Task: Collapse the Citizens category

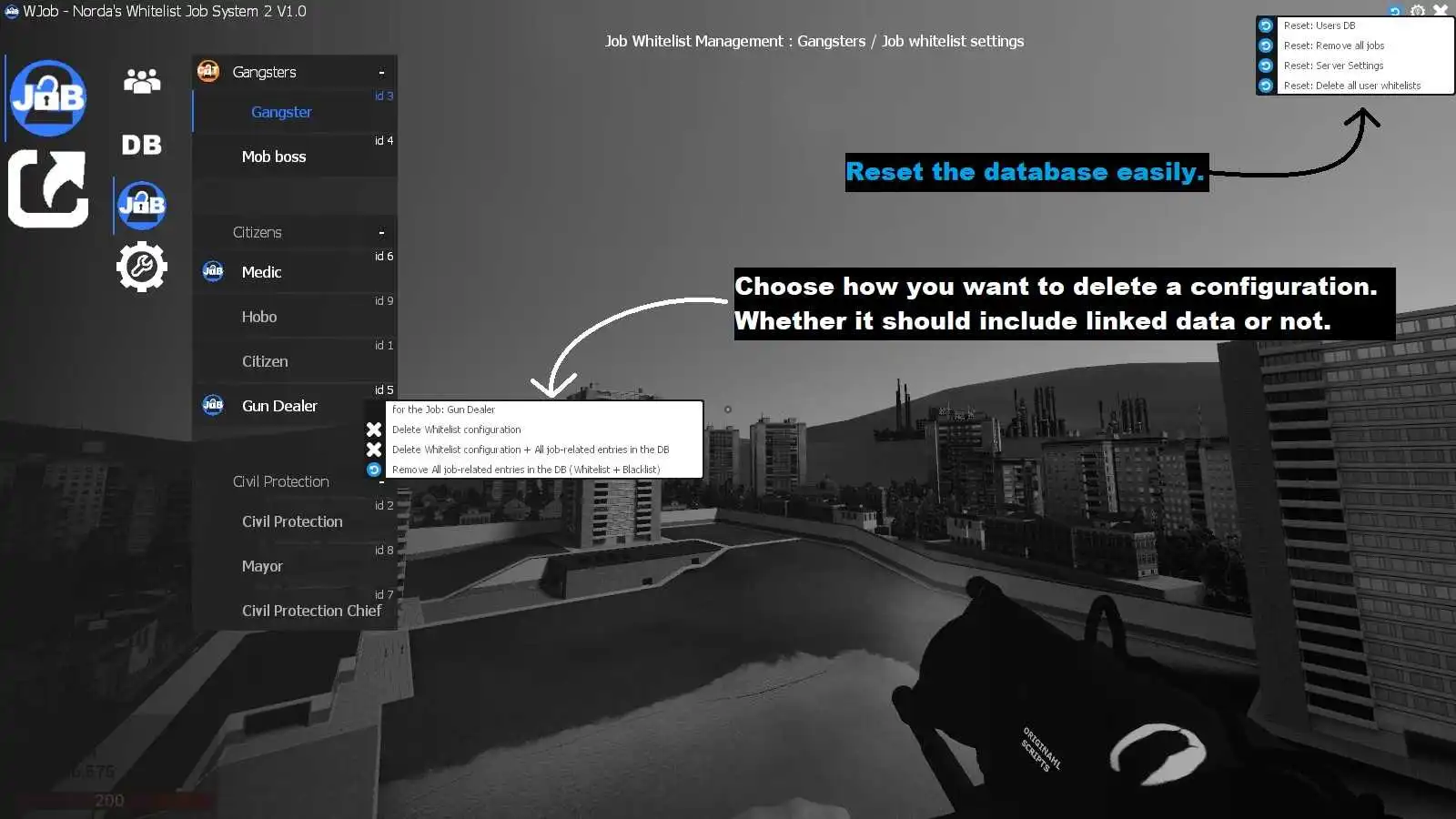Action: [x=383, y=232]
